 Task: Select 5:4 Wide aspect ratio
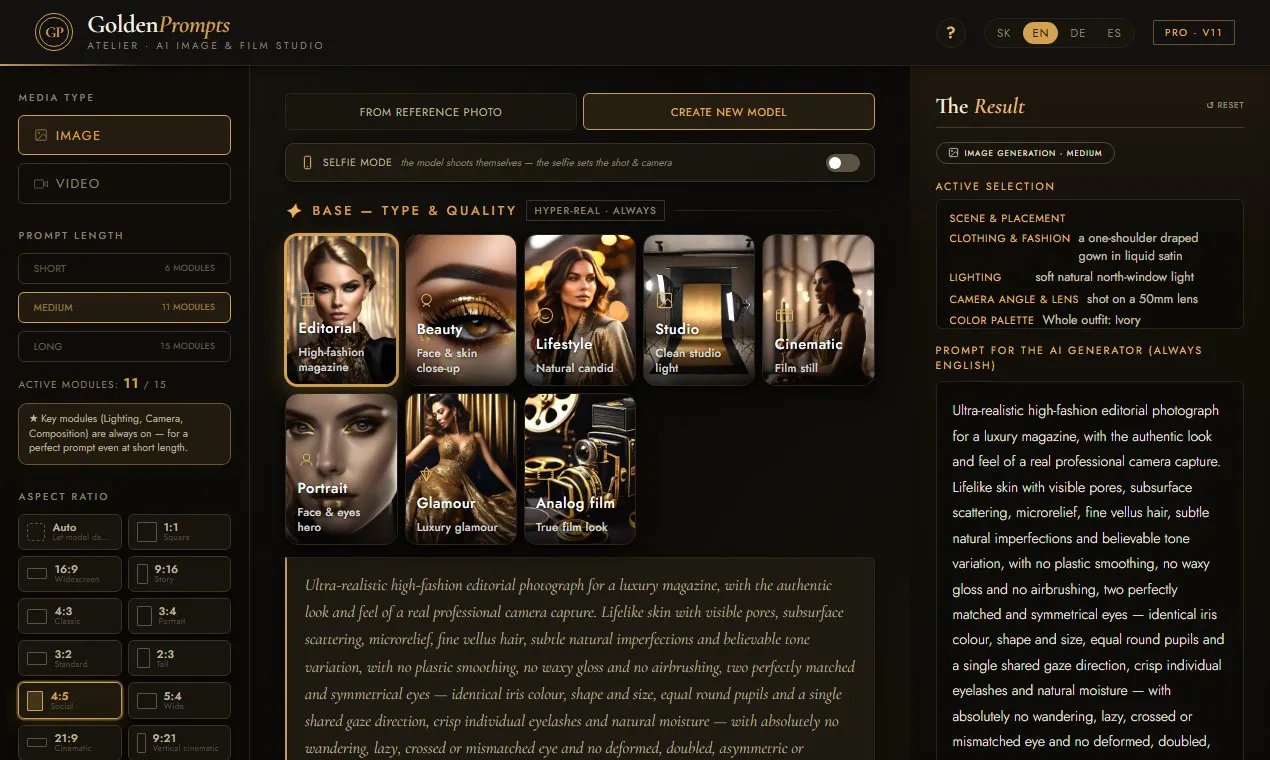click(179, 700)
